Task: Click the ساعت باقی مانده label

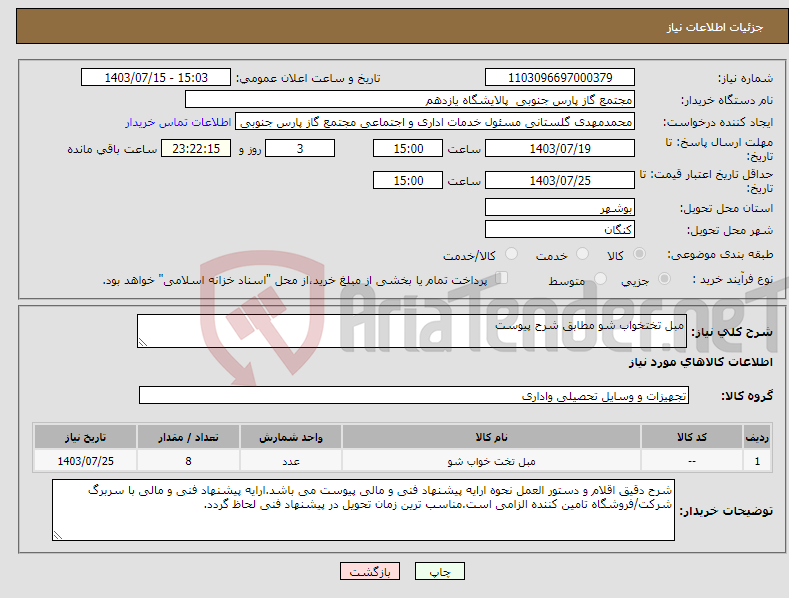Action: point(112,150)
